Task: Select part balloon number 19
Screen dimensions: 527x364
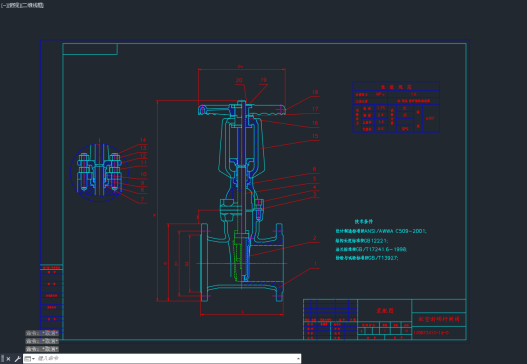Action: pyautogui.click(x=263, y=80)
